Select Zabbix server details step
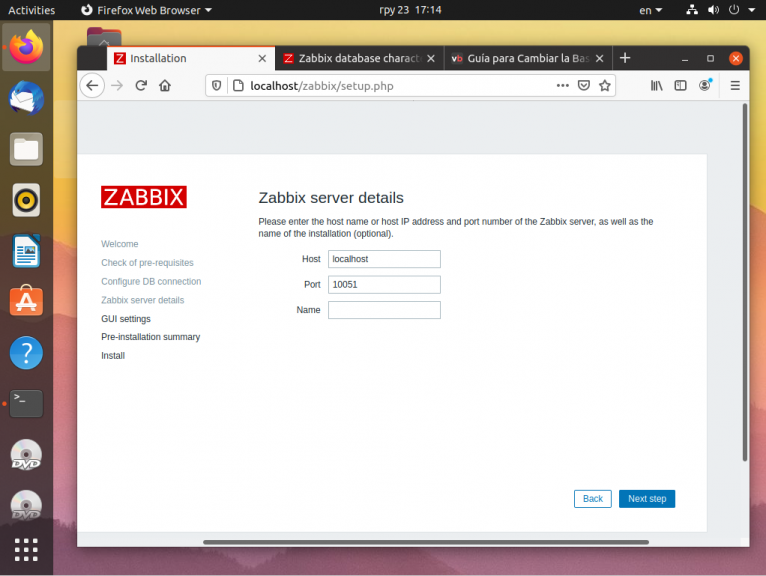Screen dimensions: 766x576 (x=143, y=300)
